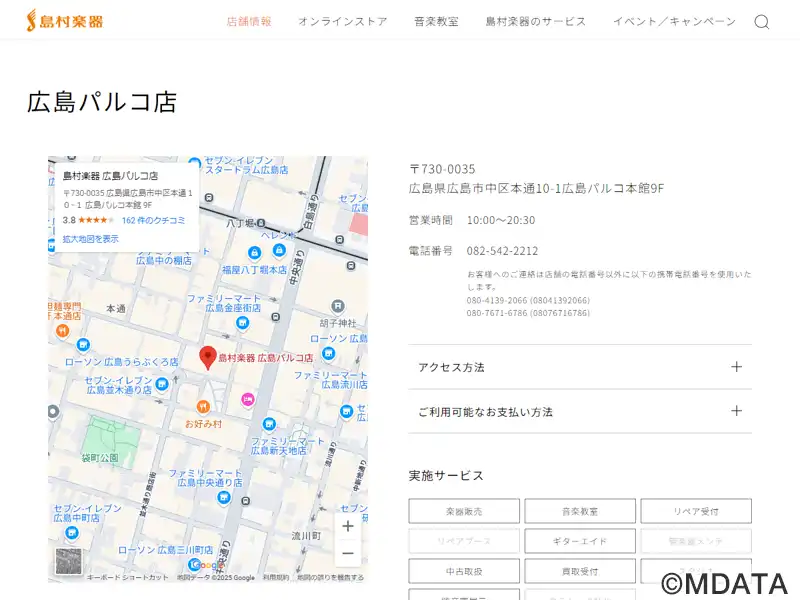The width and height of the screenshot is (800, 600).
Task: Switch to the satellite imagery thumbnail on the map
Action: (x=68, y=561)
